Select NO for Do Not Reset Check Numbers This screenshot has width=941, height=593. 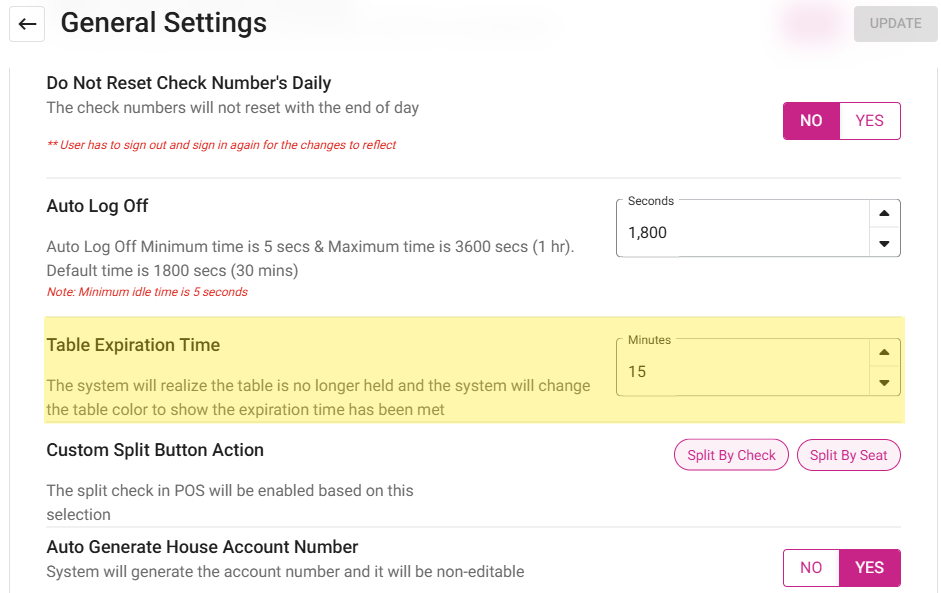click(811, 121)
